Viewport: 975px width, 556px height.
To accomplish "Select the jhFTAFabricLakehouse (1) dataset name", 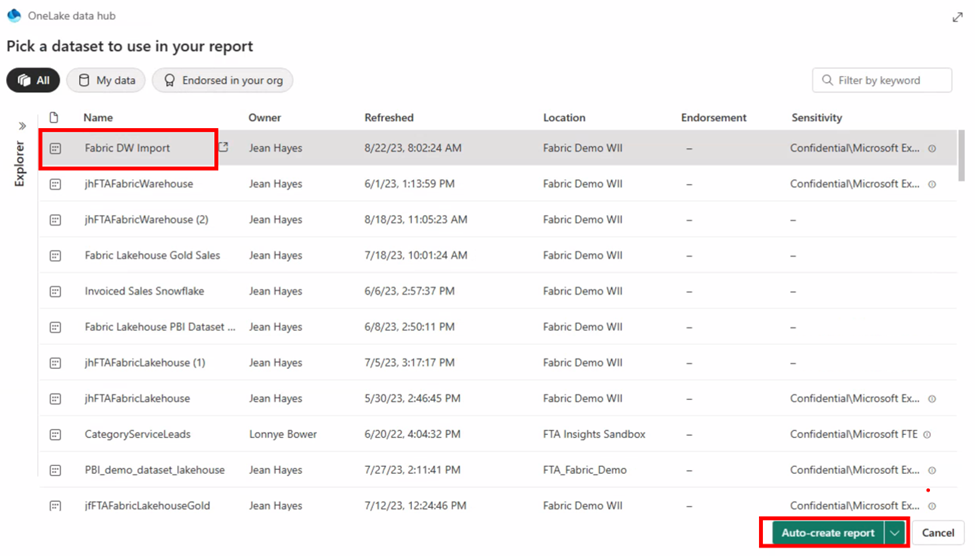I will coord(145,363).
